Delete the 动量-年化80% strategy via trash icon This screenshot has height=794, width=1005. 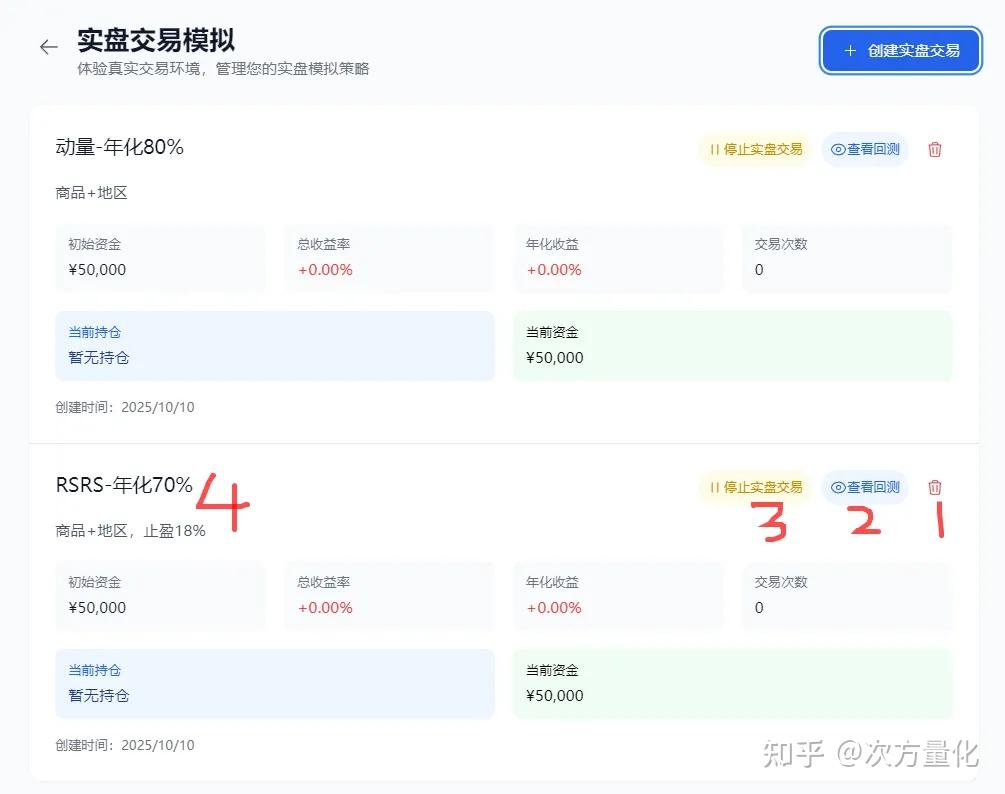click(x=935, y=150)
